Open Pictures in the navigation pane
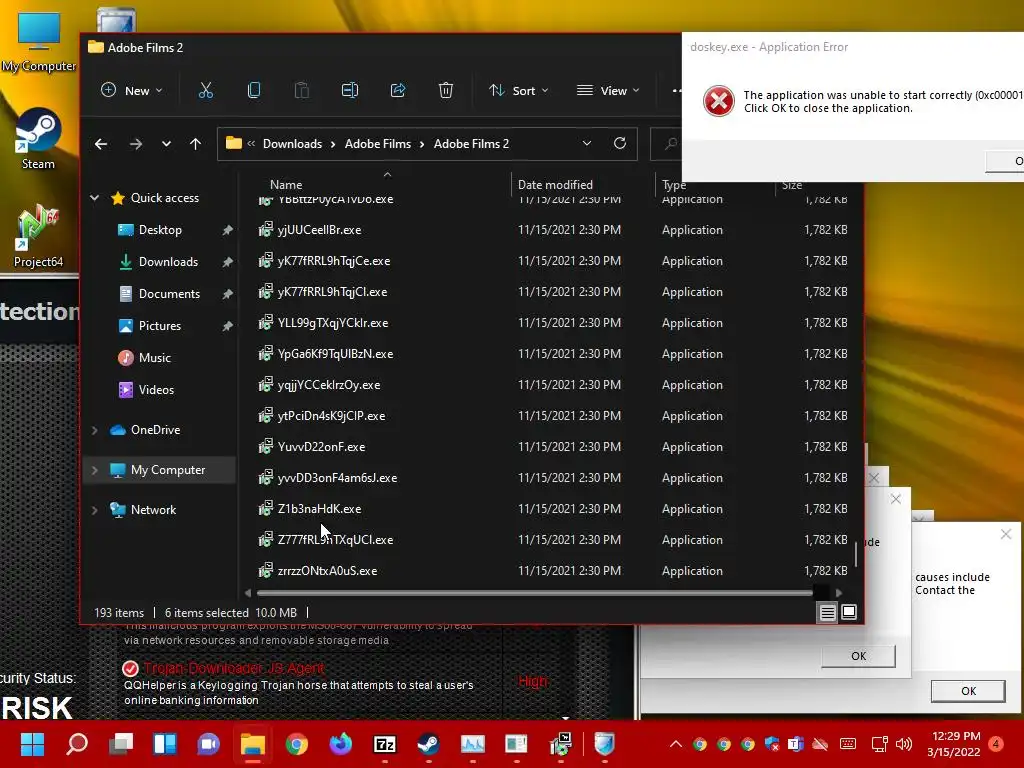This screenshot has height=768, width=1024. pyautogui.click(x=160, y=326)
